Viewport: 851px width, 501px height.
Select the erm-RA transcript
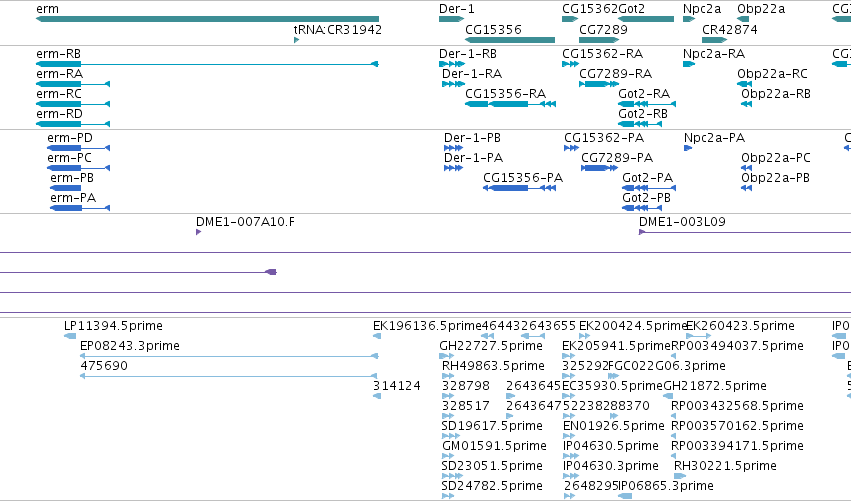coord(73,84)
